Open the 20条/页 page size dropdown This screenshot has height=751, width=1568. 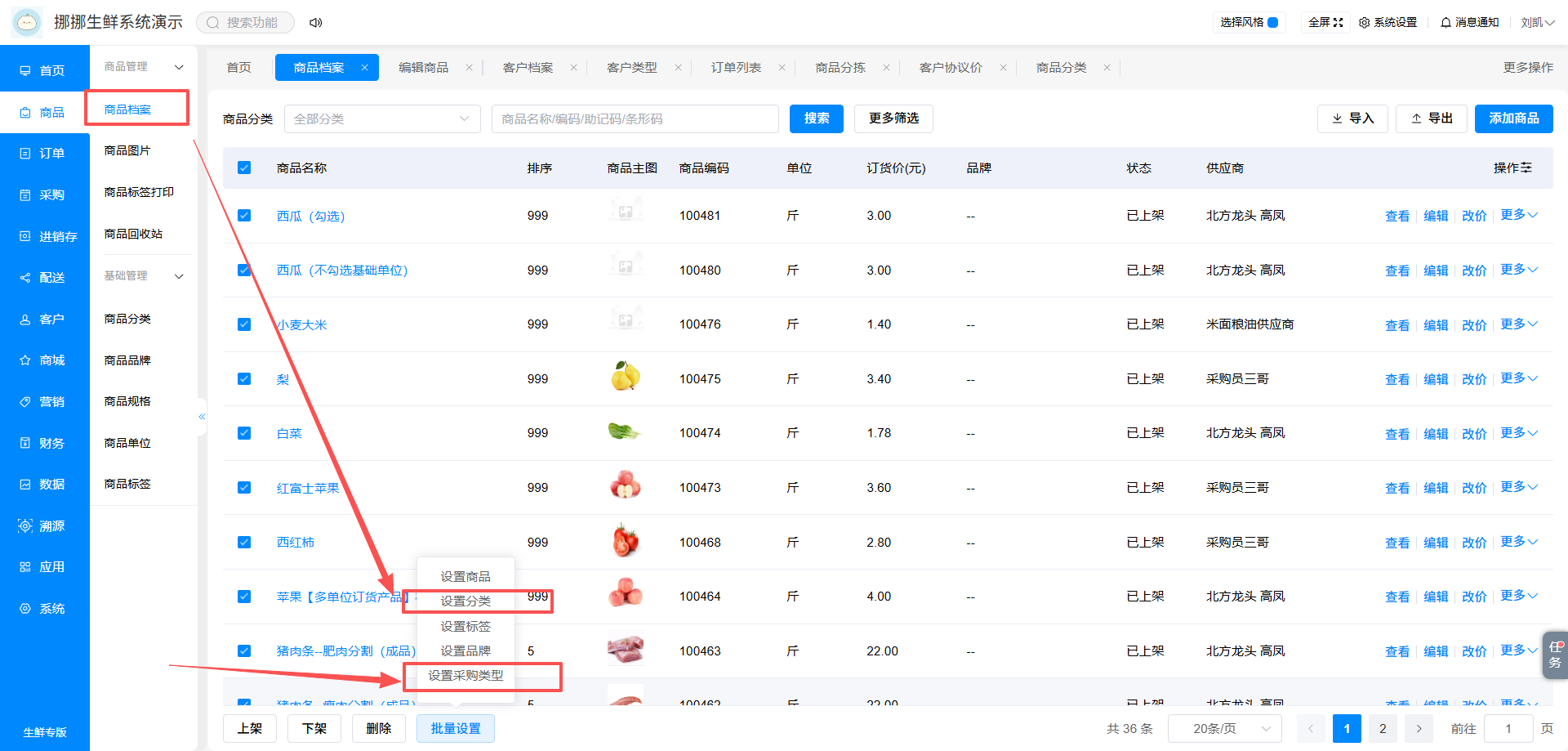coord(1225,729)
